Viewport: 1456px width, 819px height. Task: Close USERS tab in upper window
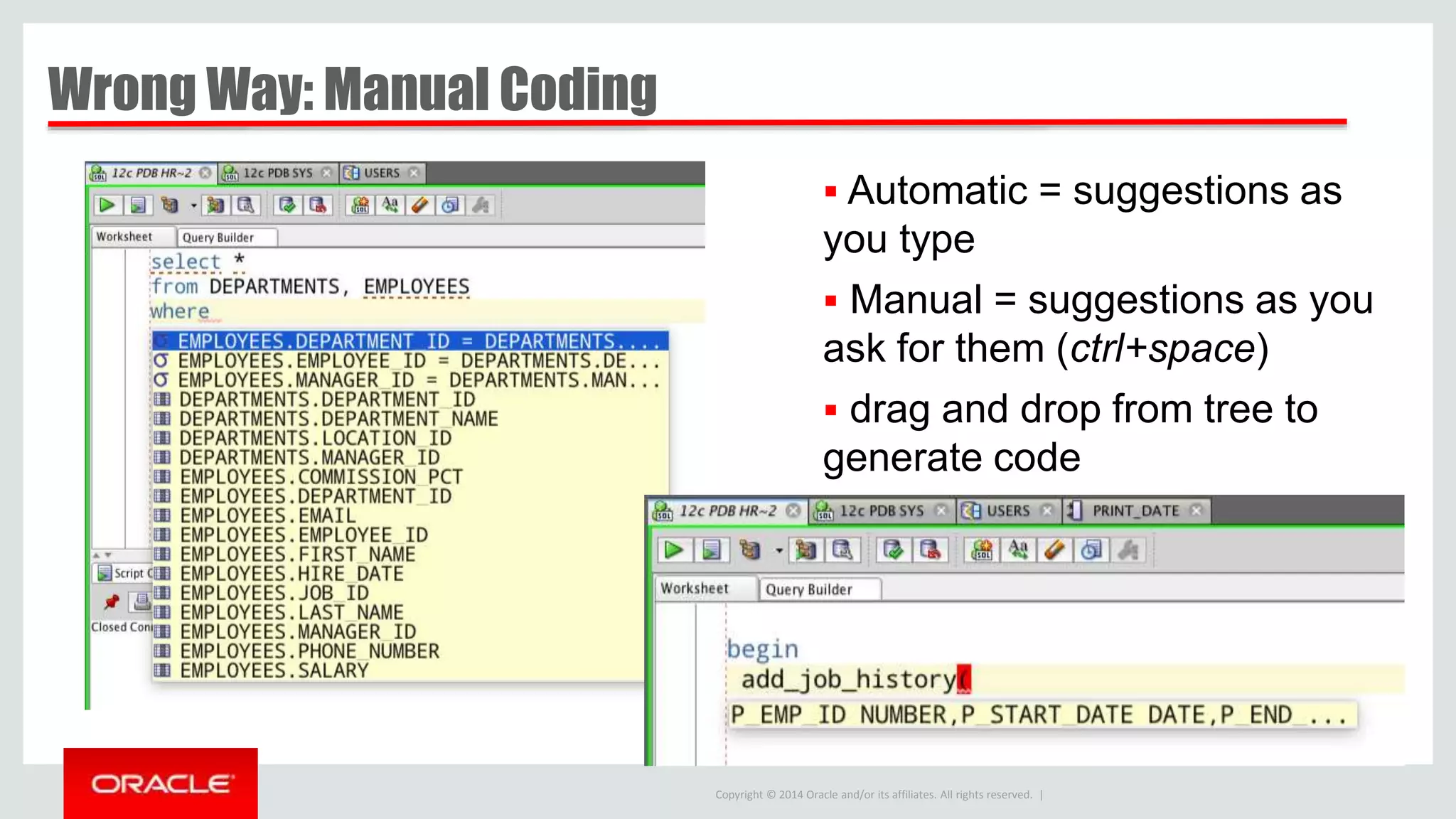[x=414, y=173]
